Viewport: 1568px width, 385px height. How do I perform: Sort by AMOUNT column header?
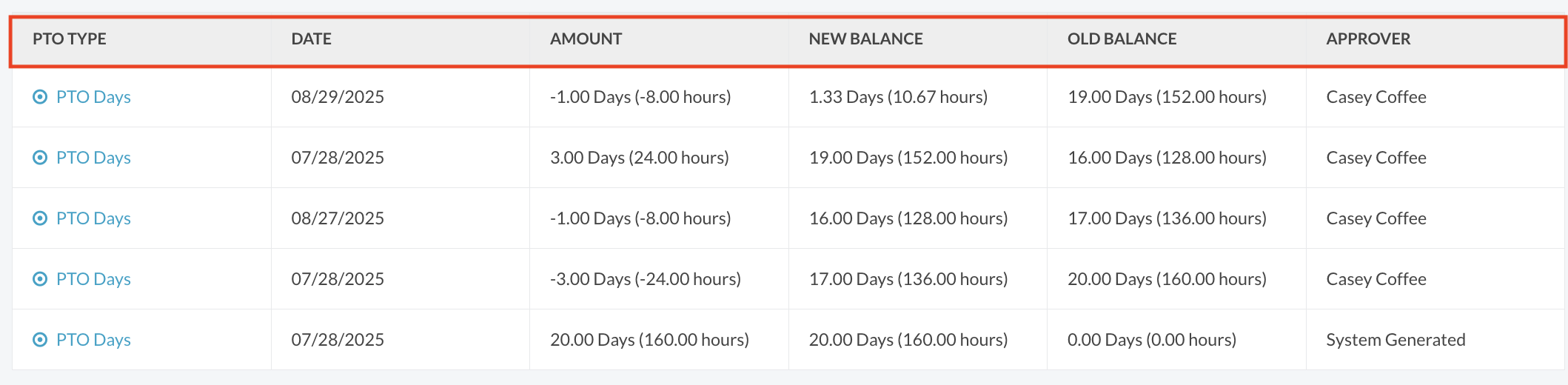coord(586,39)
